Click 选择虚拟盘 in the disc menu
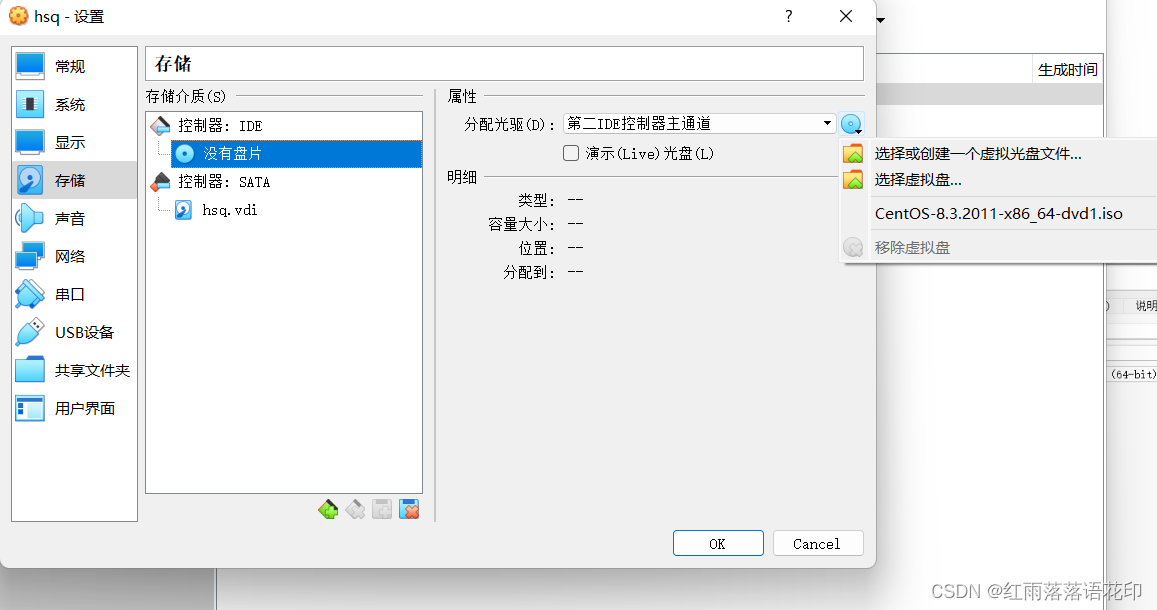Screen dimensions: 1157x610 (x=917, y=181)
